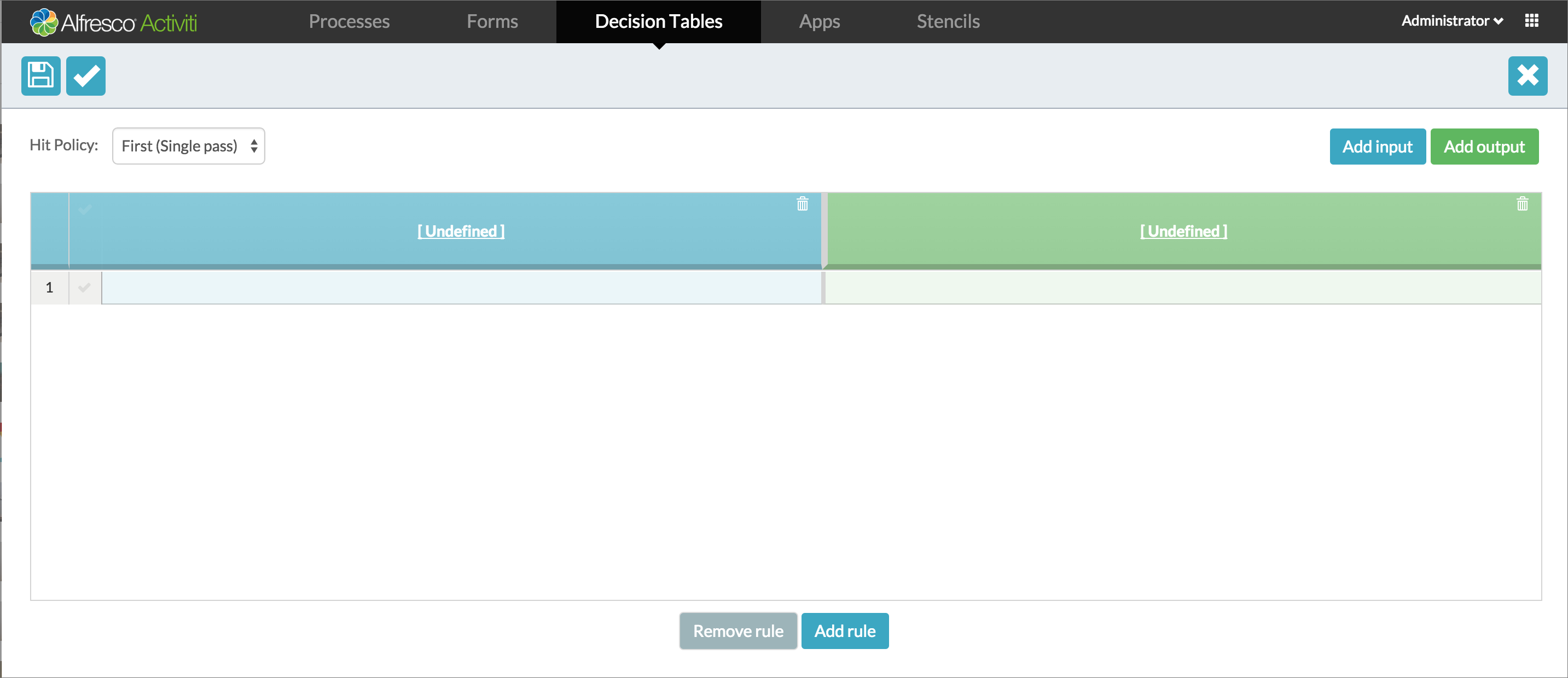Delete the input column using its trash icon
Screen dimensions: 1568x678
pyautogui.click(x=802, y=204)
